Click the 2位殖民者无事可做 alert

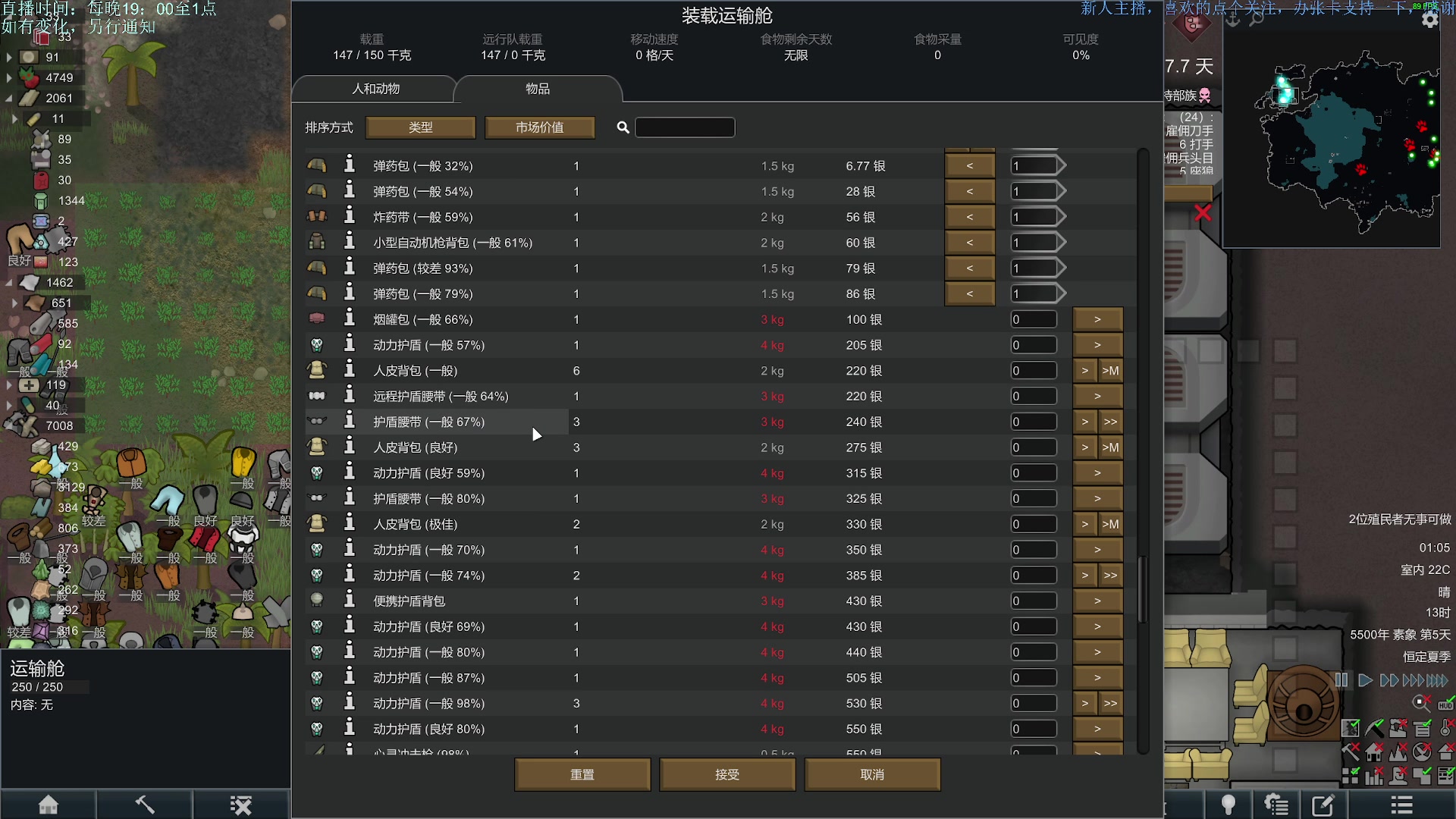tap(1399, 519)
